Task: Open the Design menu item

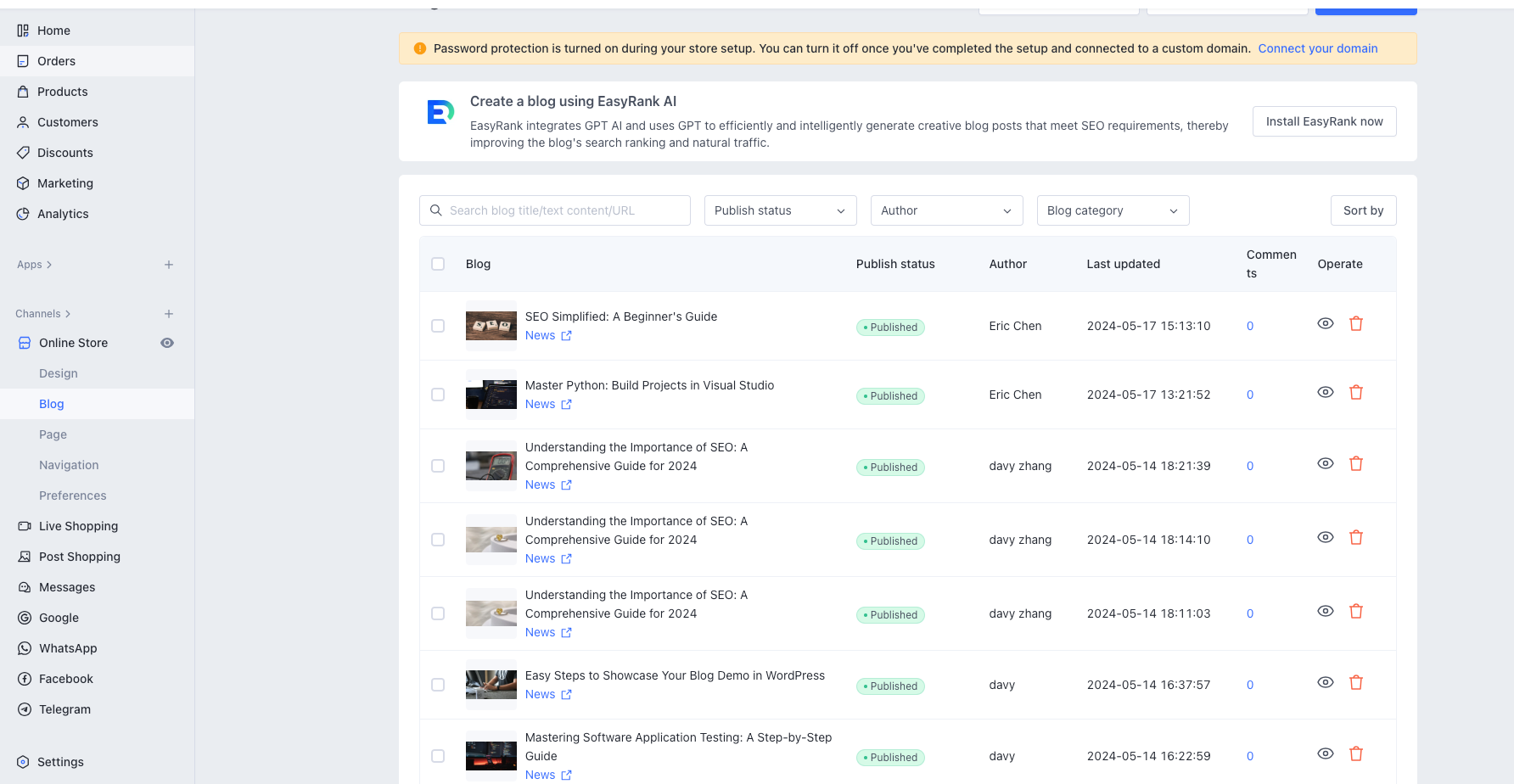Action: tap(59, 373)
